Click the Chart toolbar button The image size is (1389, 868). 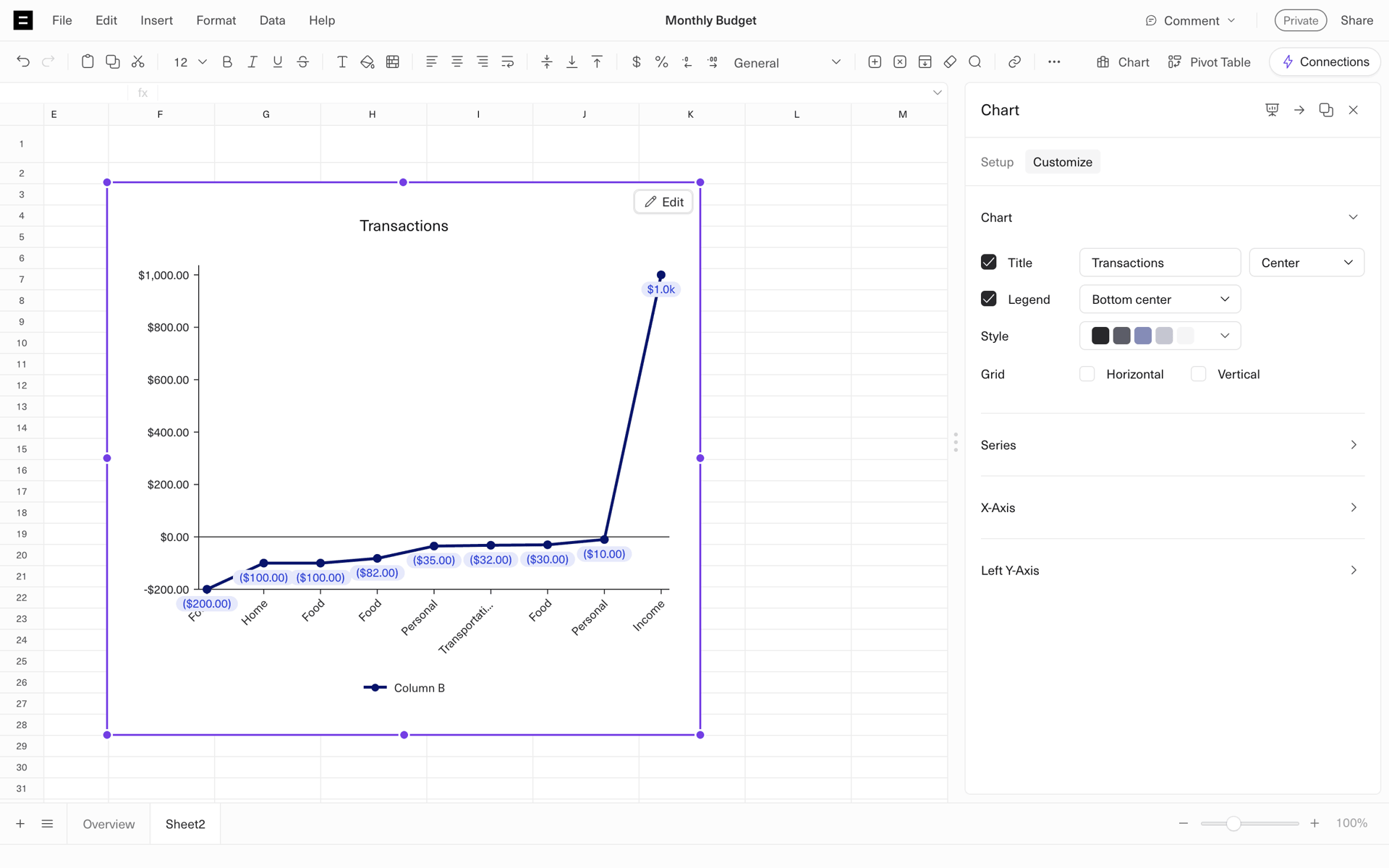coord(1123,62)
